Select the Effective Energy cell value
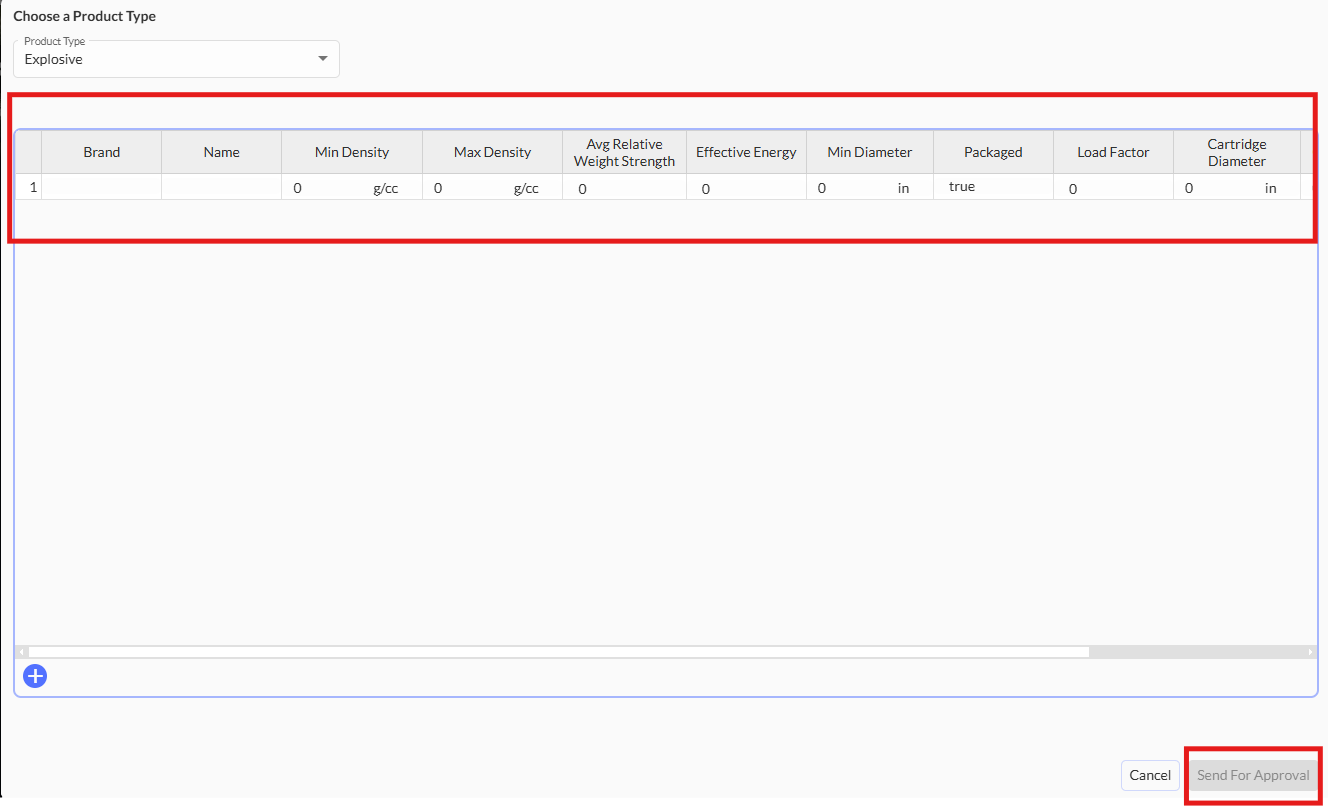Image resolution: width=1328 pixels, height=806 pixels. [746, 188]
